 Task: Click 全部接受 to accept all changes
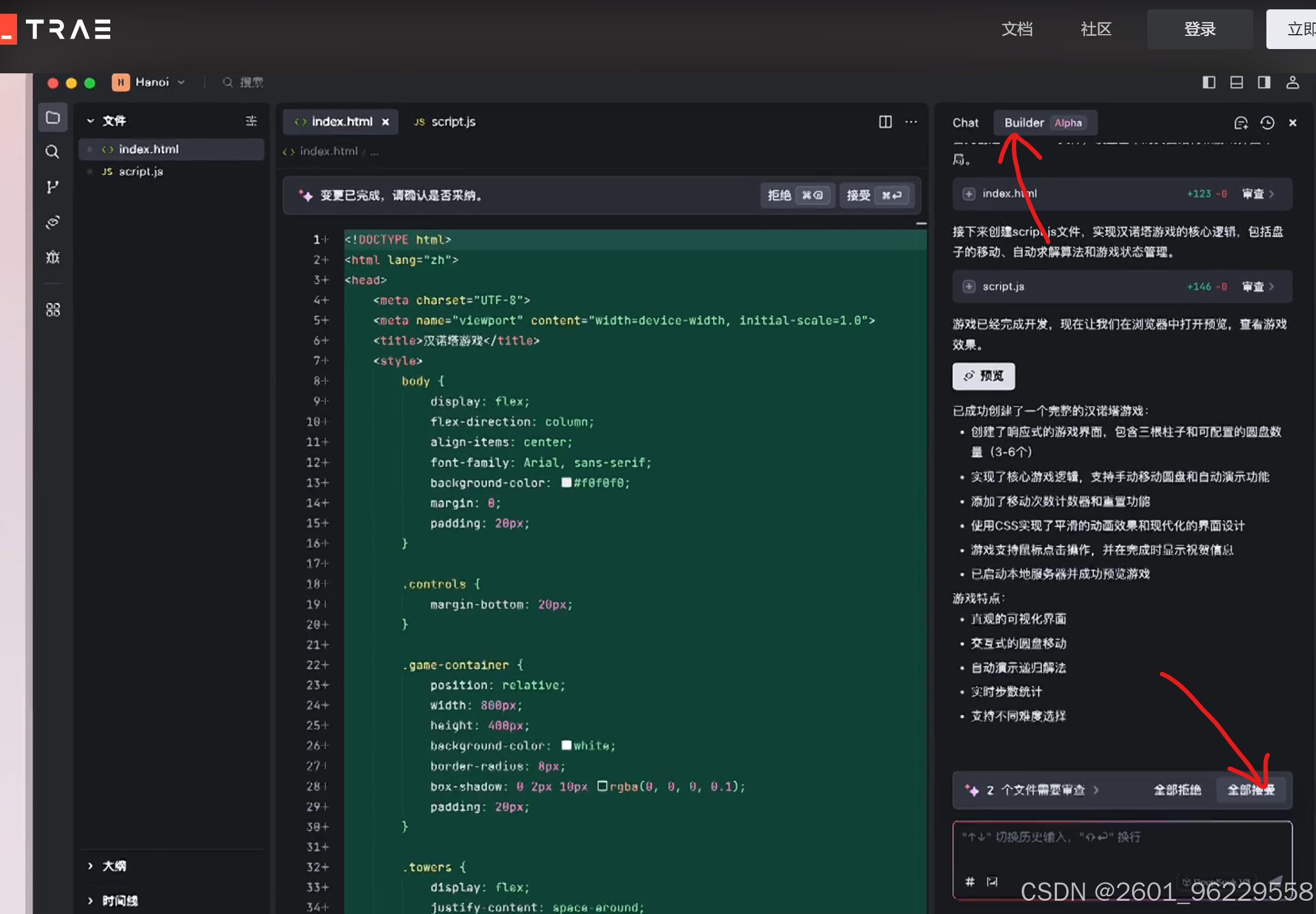point(1250,790)
